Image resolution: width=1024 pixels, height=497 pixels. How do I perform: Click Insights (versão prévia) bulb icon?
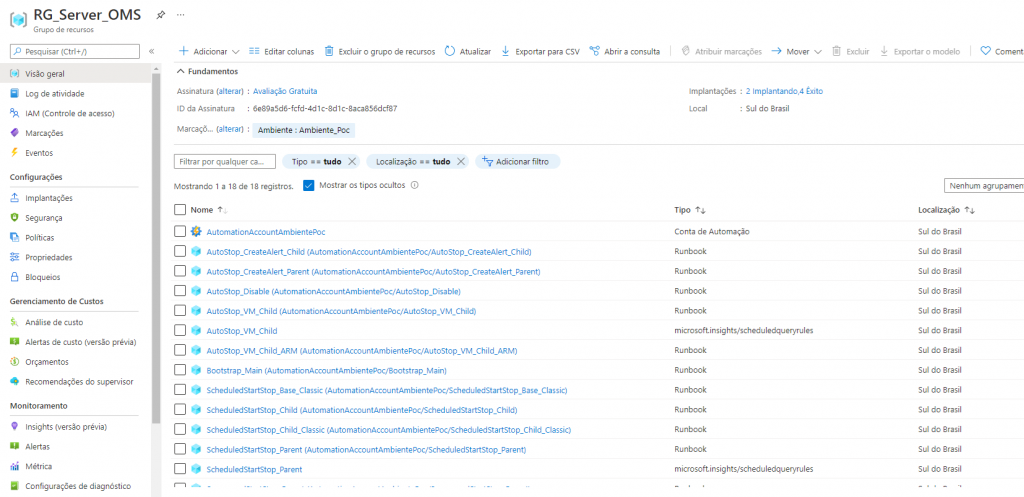click(x=14, y=426)
